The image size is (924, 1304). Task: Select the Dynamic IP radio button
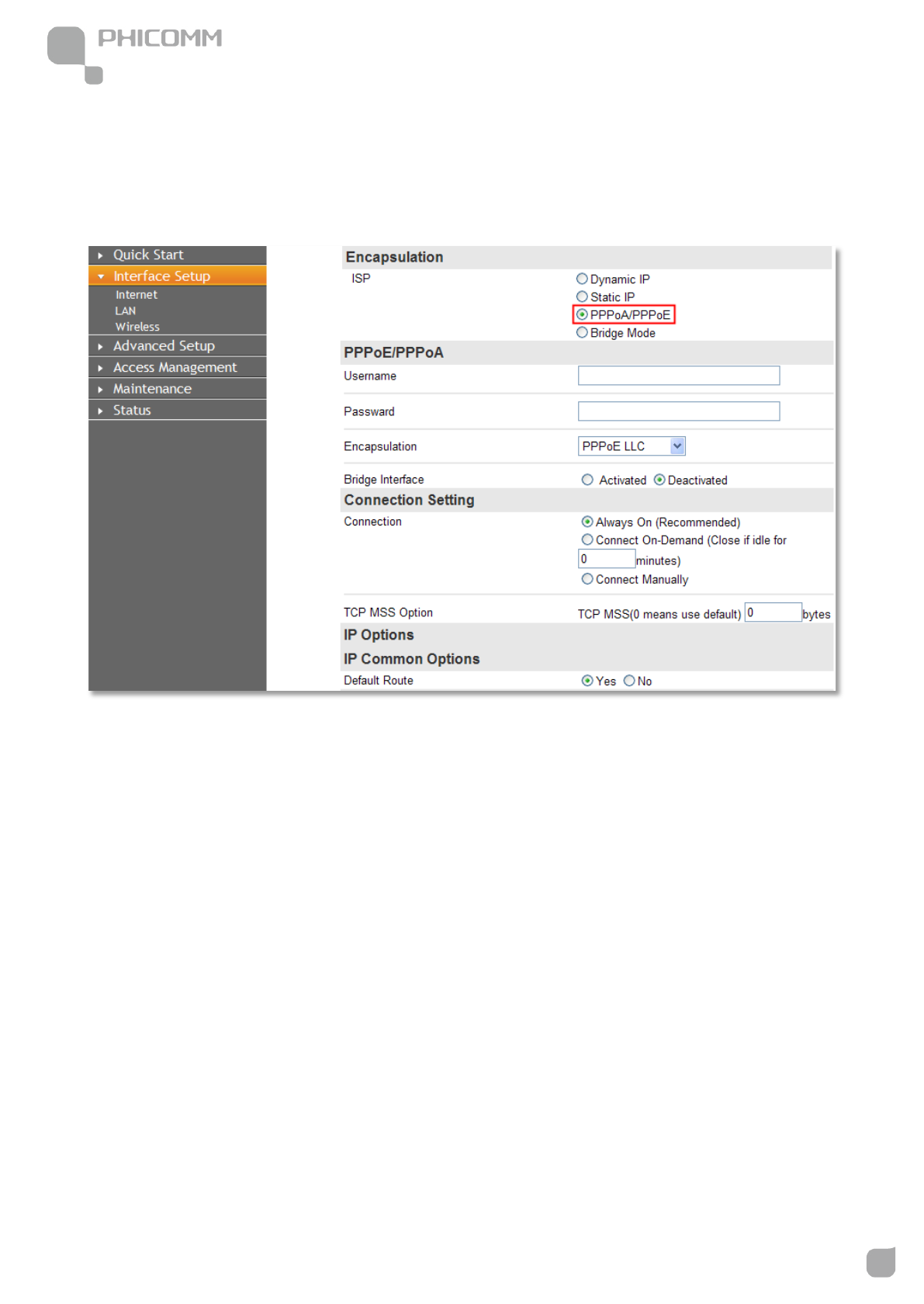click(x=582, y=279)
